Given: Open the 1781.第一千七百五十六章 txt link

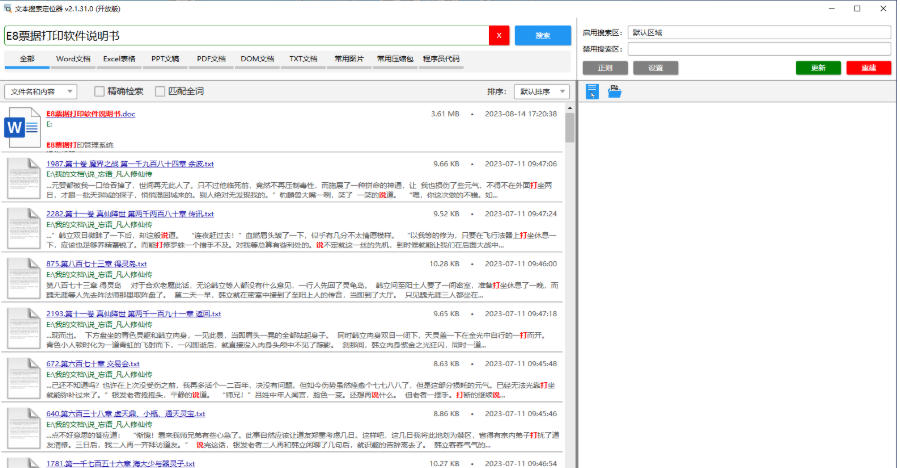Looking at the screenshot, I should (x=121, y=463).
